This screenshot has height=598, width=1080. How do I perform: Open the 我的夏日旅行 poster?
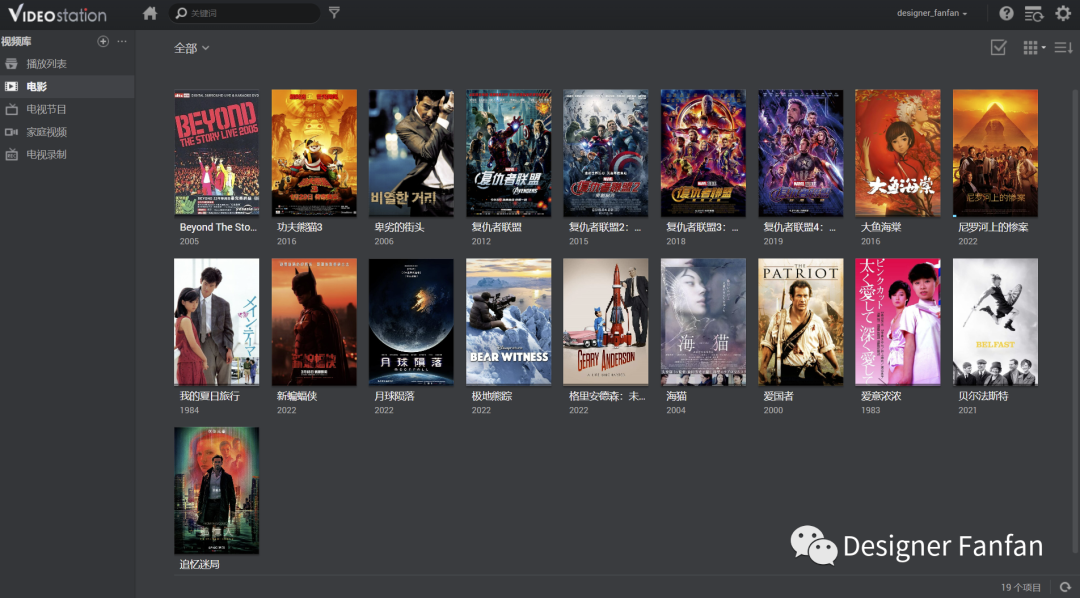pos(216,322)
